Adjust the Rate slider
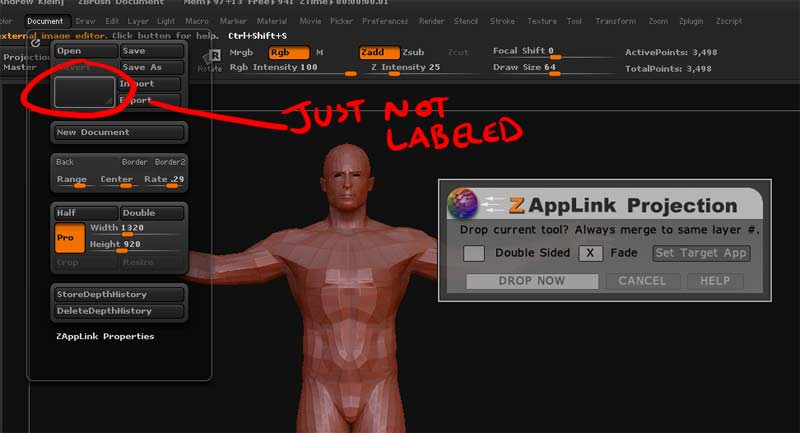This screenshot has width=800, height=433. (x=164, y=181)
